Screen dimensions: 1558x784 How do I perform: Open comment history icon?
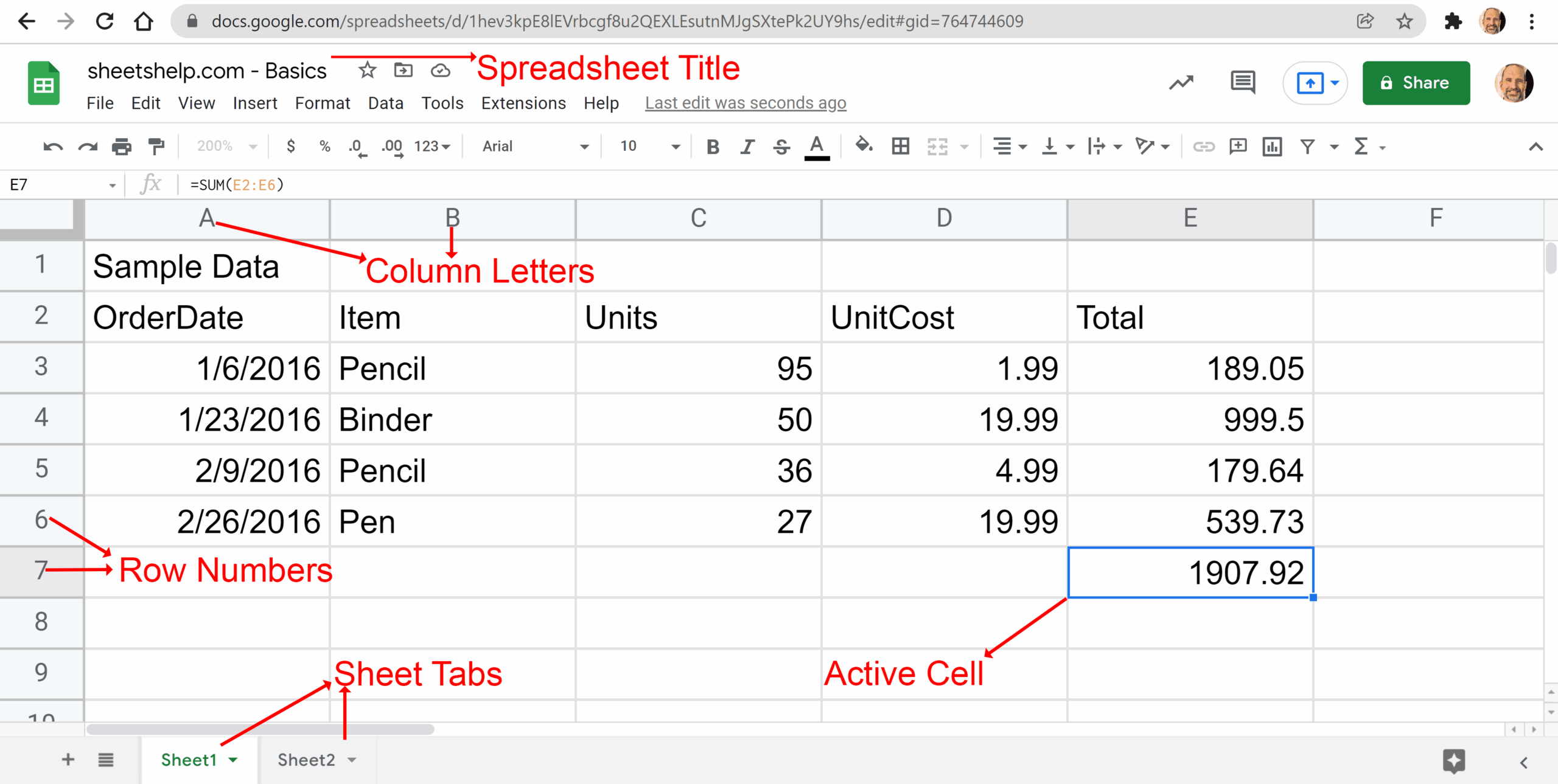click(x=1242, y=82)
